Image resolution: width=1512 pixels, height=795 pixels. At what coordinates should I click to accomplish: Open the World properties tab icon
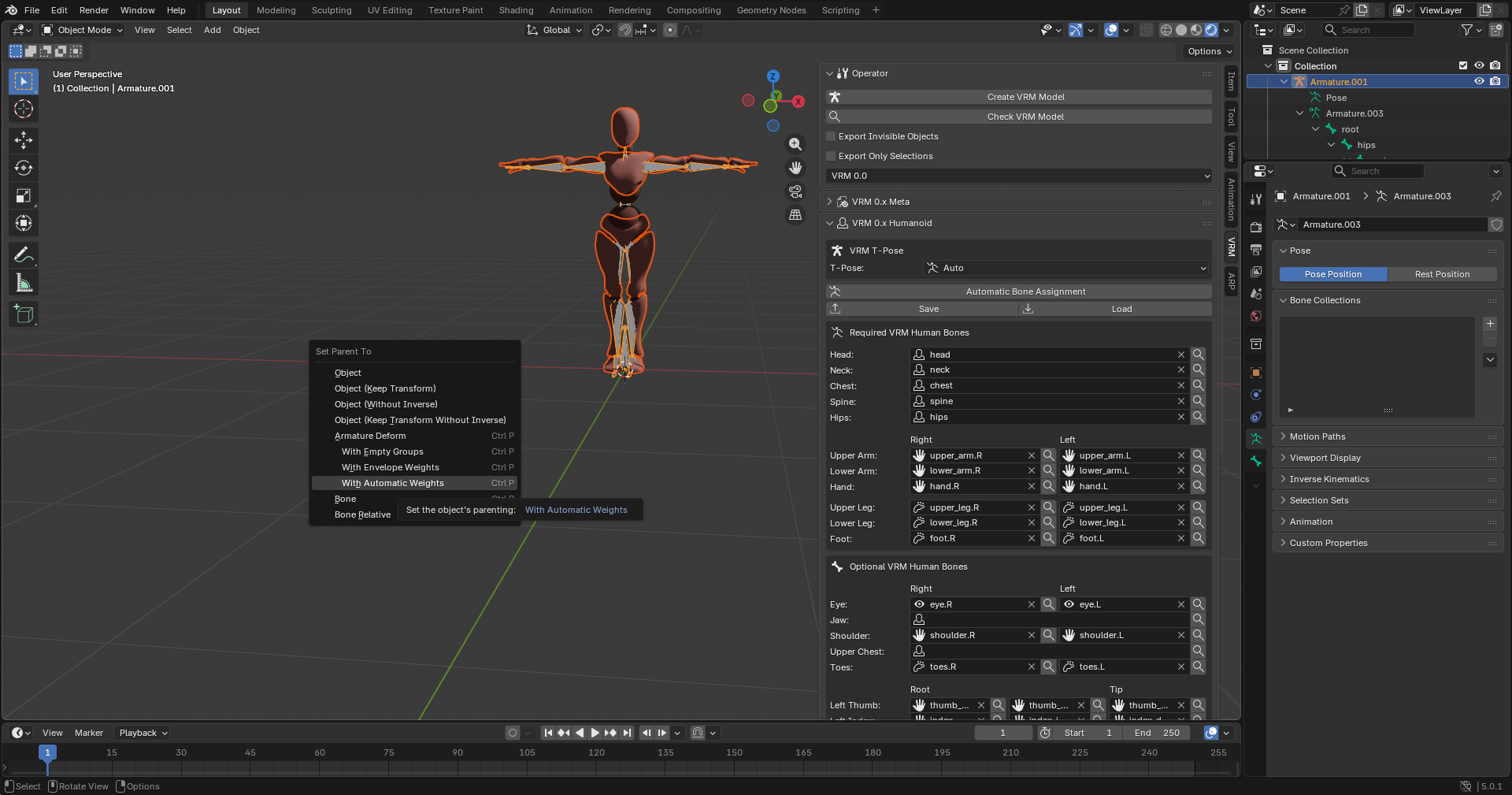(1256, 316)
